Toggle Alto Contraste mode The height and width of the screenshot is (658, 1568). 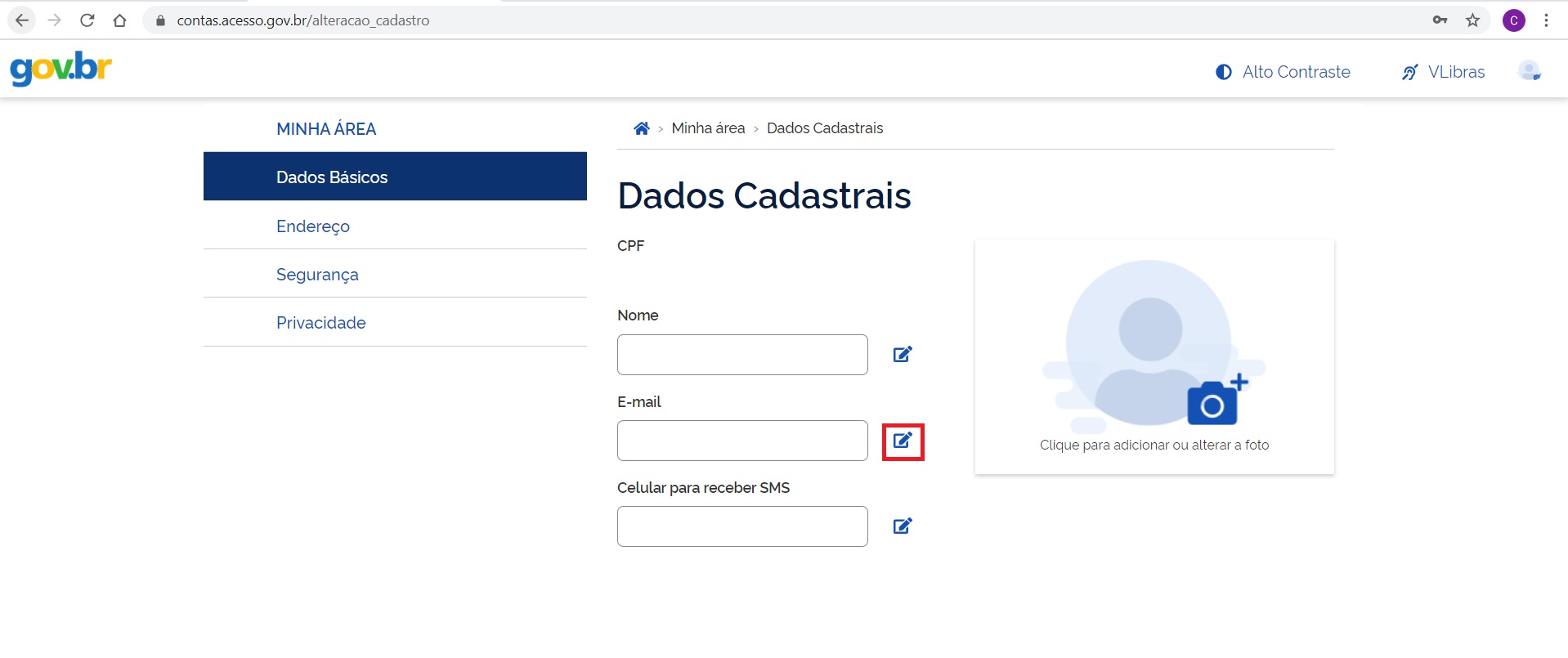coord(1283,72)
